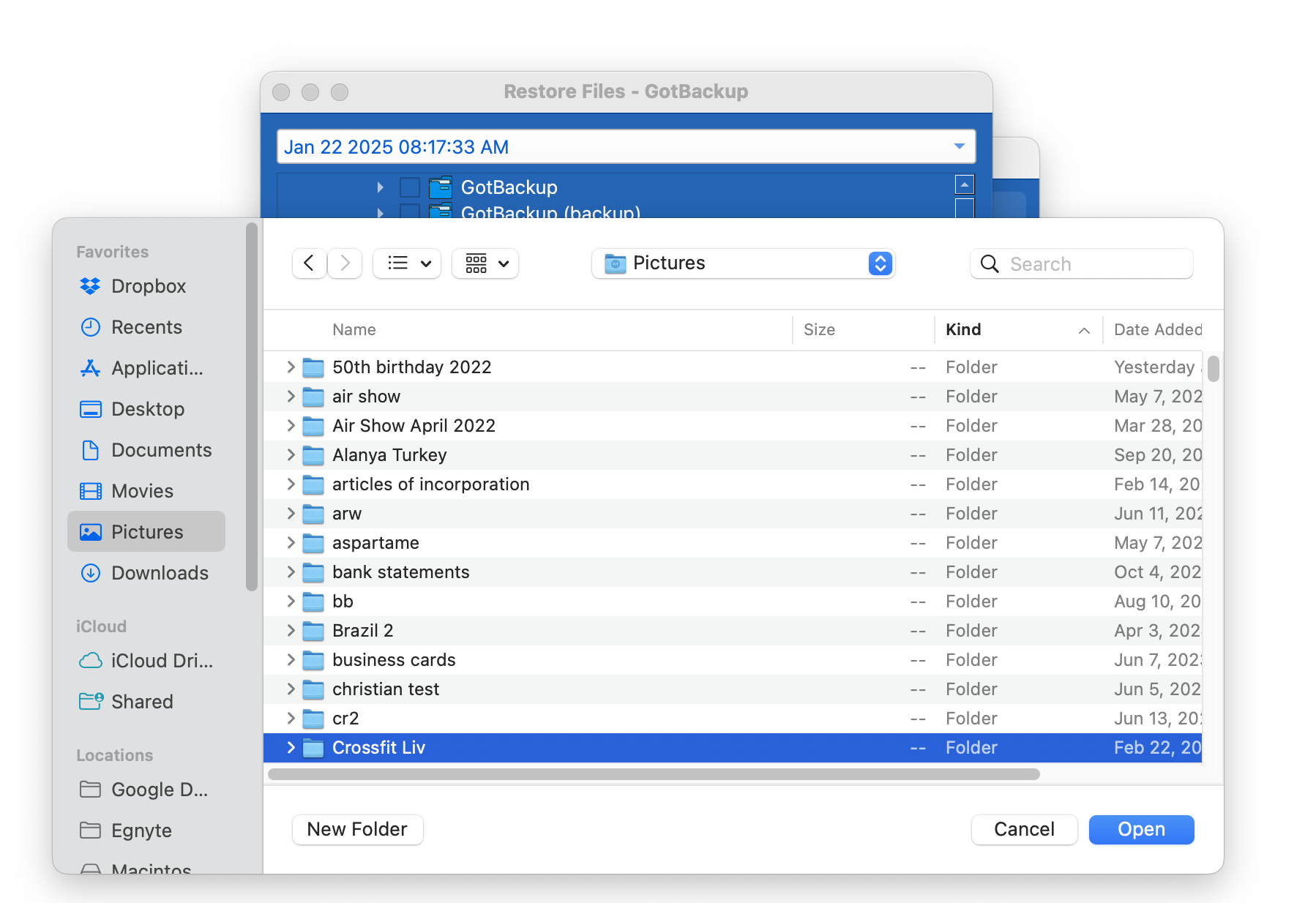1316x903 pixels.
Task: Click the sidebar vertical scrollbar
Action: point(252,406)
